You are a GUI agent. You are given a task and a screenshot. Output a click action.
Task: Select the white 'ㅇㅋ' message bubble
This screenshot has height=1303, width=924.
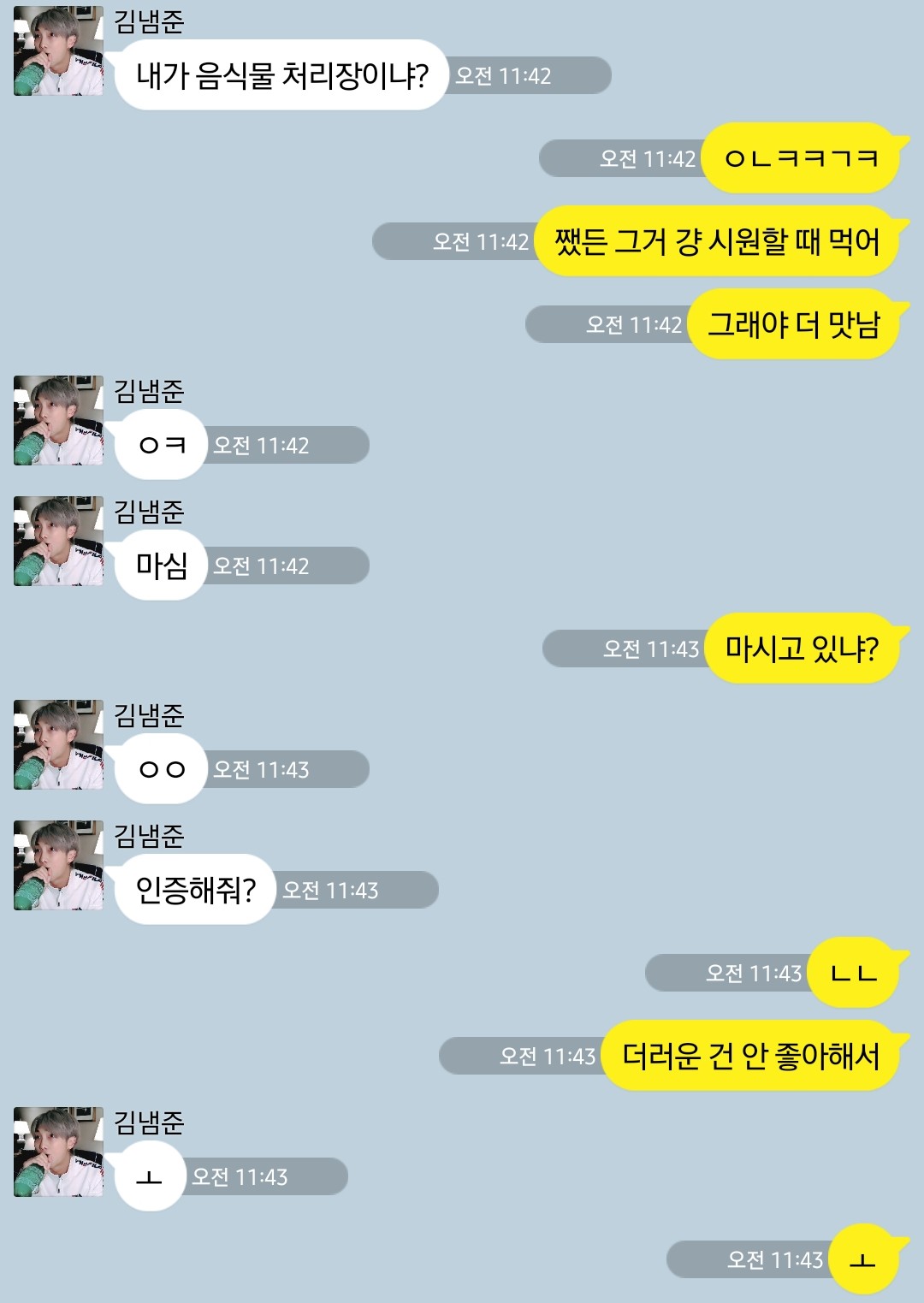click(161, 445)
